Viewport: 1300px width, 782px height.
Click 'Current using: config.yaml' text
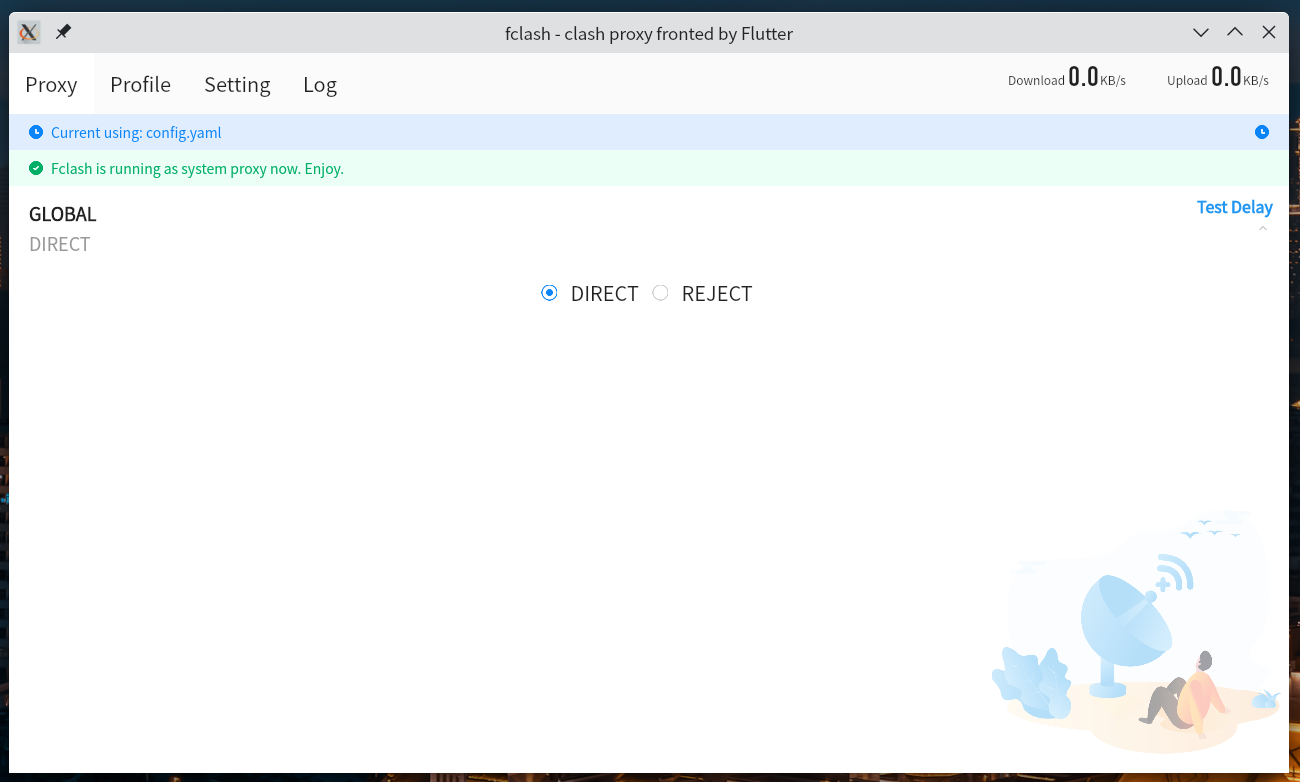[136, 132]
